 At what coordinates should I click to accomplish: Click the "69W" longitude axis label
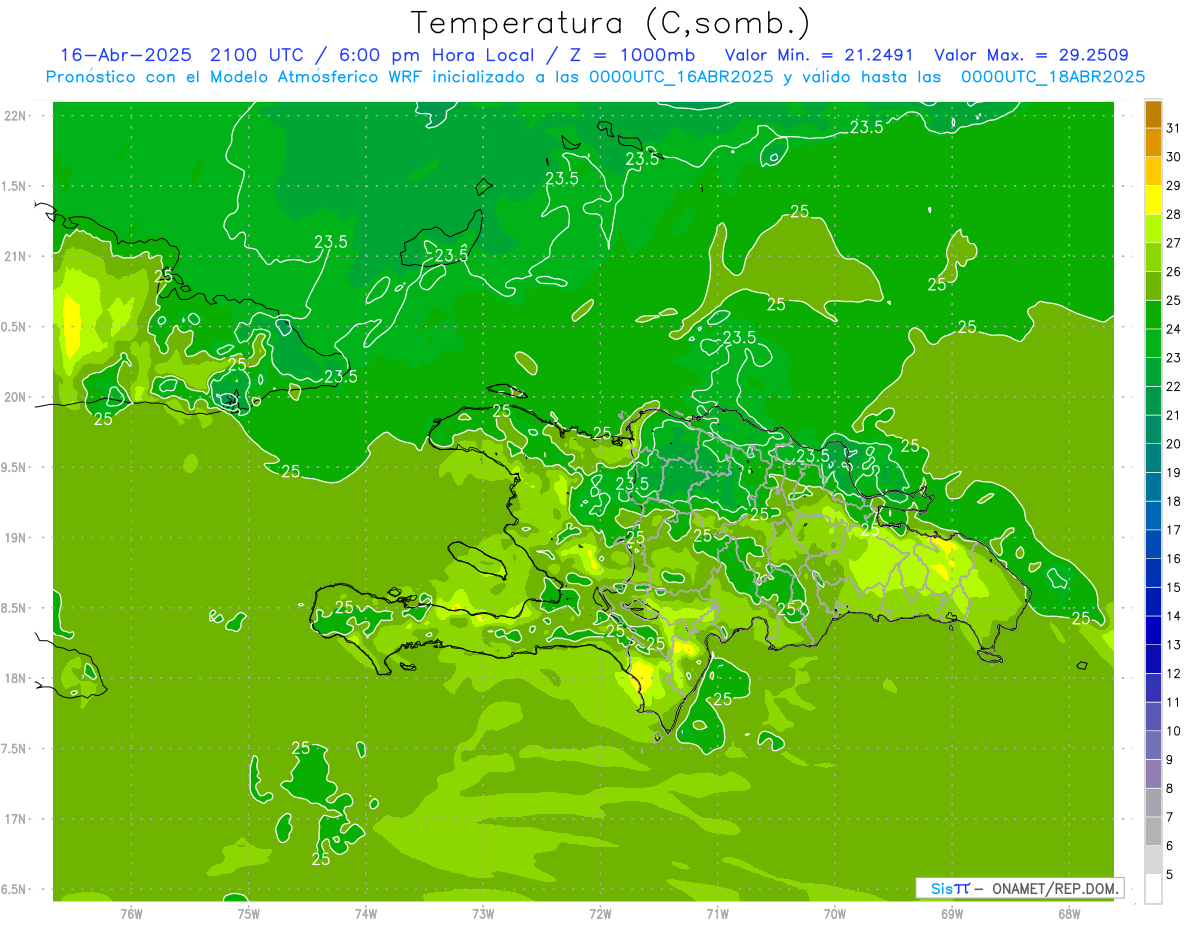952,914
